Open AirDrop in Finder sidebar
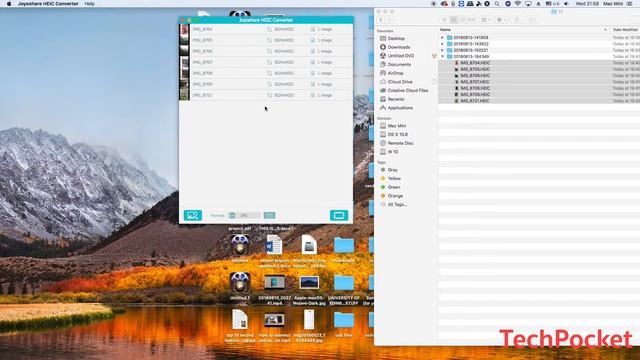The image size is (640, 360). [x=396, y=73]
